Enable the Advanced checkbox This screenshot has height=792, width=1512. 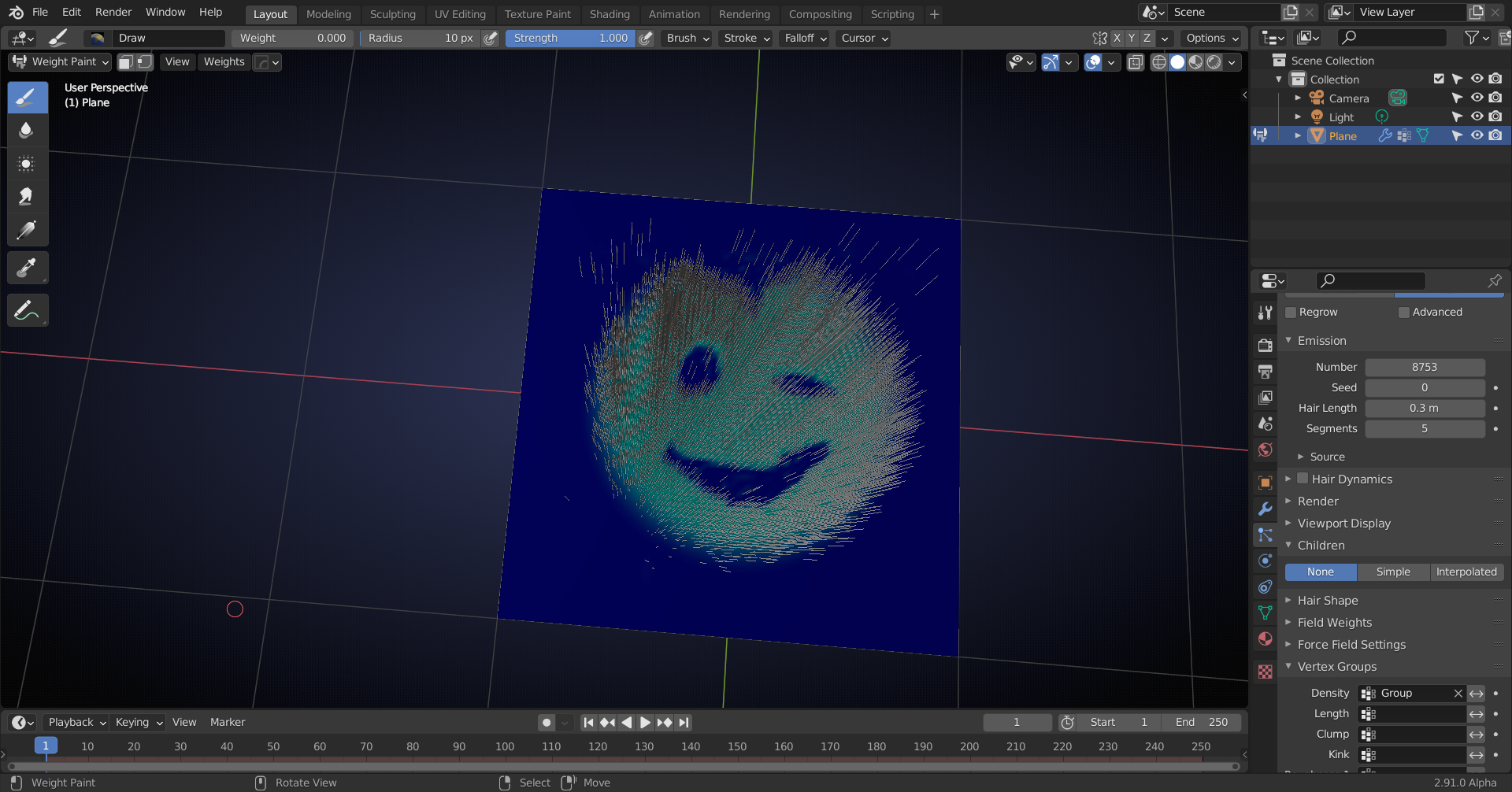click(1404, 313)
